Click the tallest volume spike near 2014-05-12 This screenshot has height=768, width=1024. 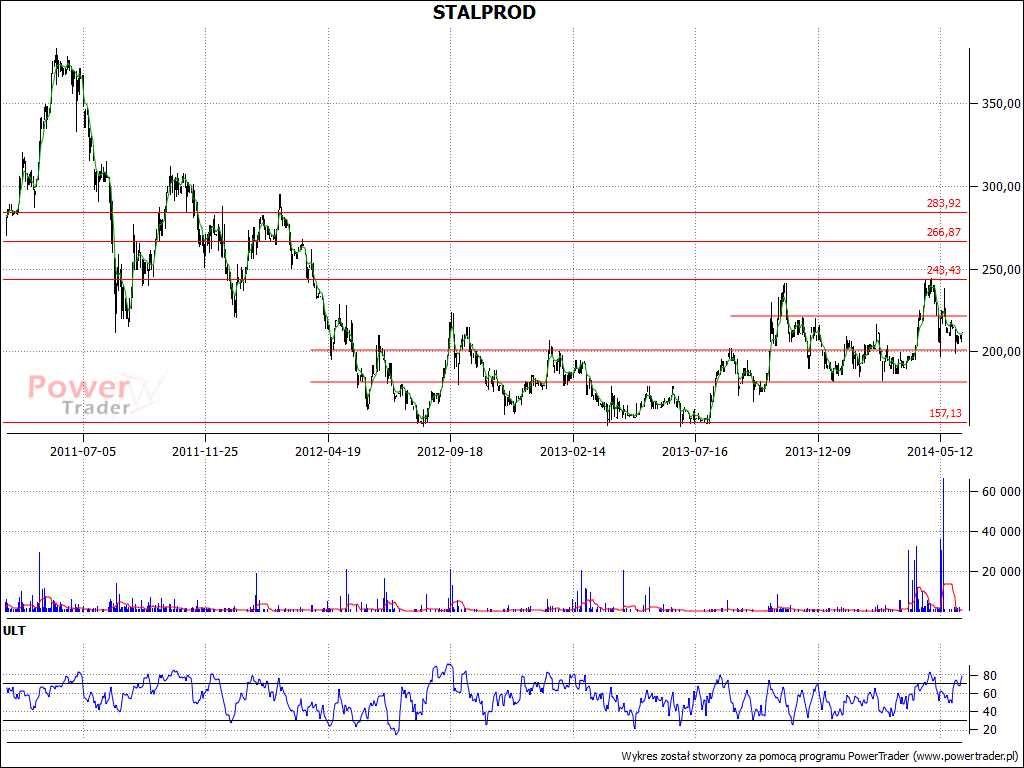pos(943,544)
